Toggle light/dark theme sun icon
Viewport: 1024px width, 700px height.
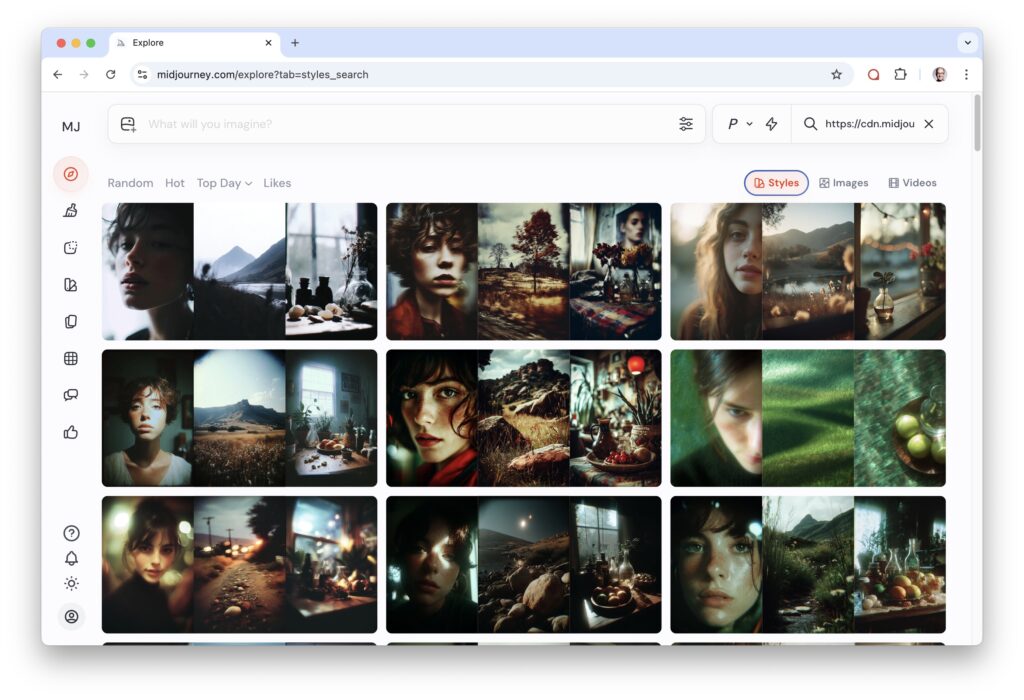71,583
